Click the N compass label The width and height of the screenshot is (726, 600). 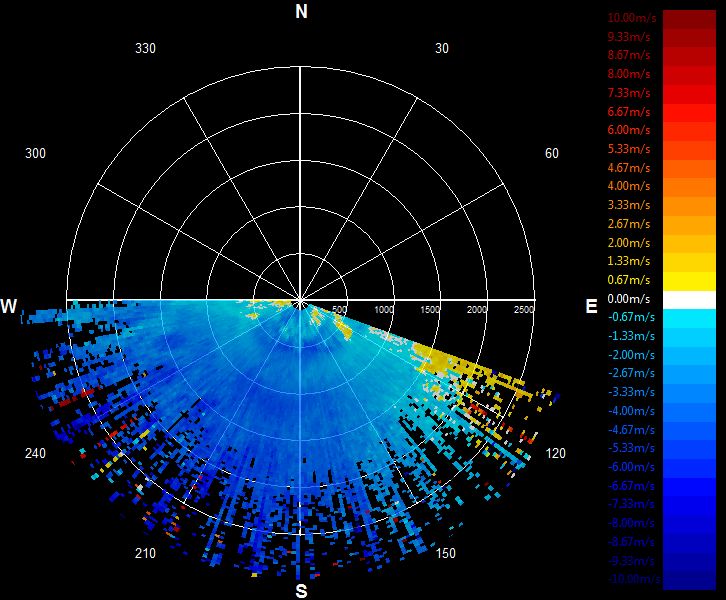click(301, 12)
